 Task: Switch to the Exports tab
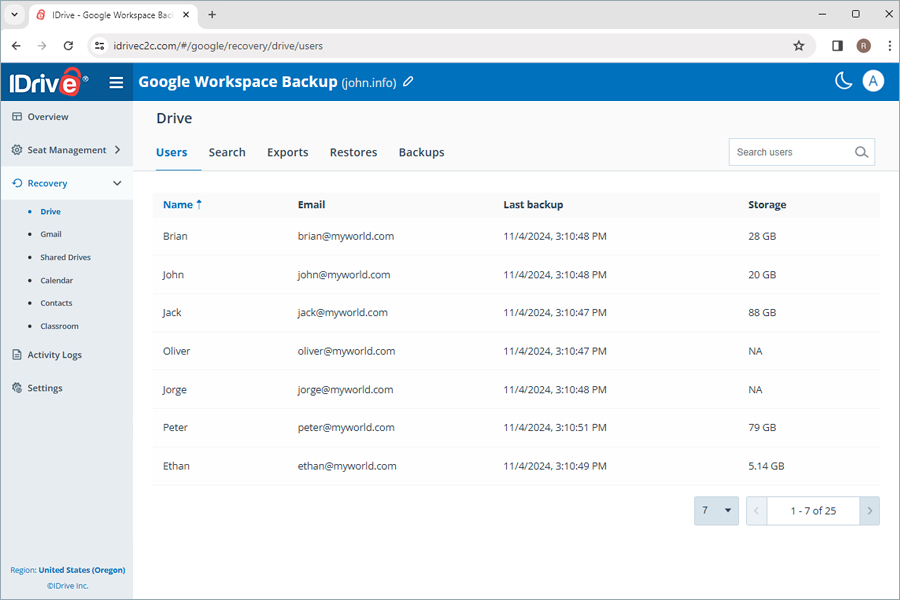[x=288, y=152]
